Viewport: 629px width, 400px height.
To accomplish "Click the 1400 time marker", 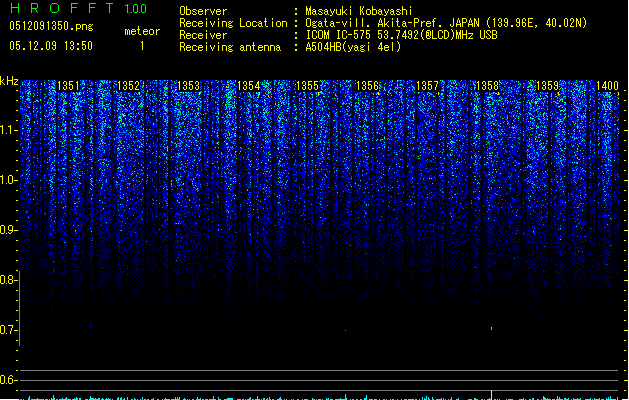I will tap(607, 85).
